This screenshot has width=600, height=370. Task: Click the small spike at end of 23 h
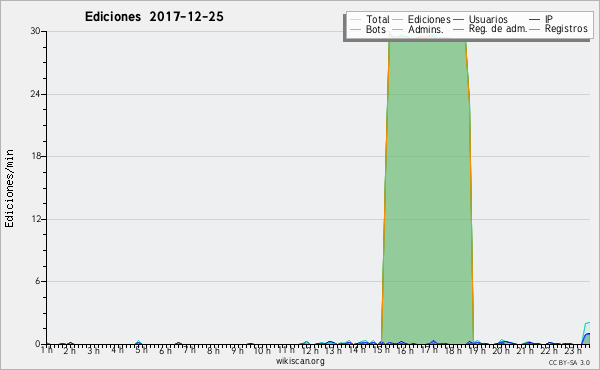(586, 334)
